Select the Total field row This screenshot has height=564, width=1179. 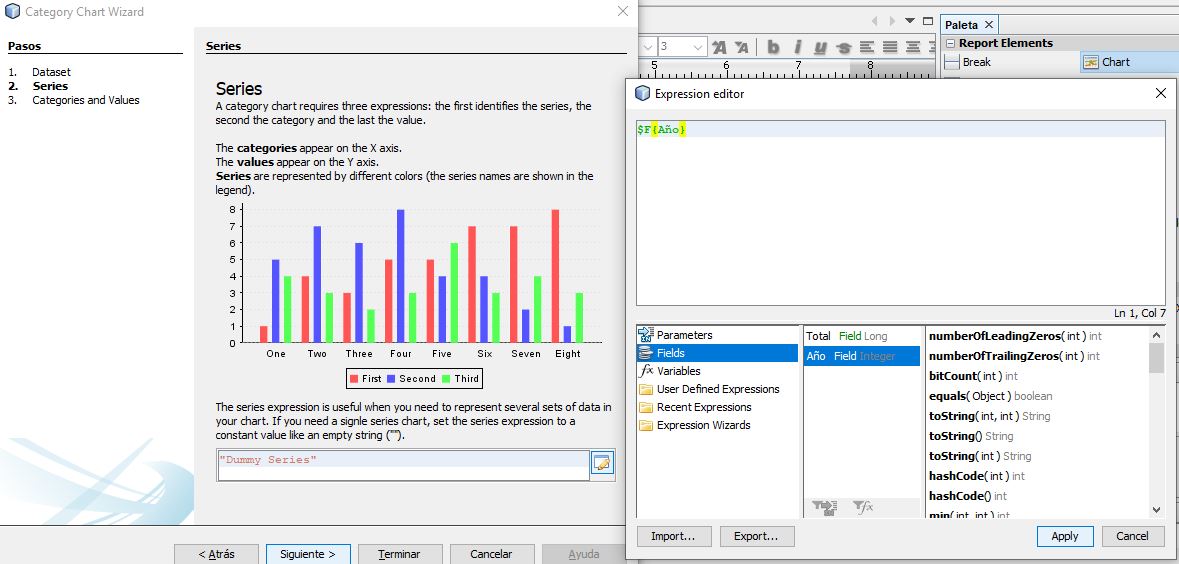(862, 336)
